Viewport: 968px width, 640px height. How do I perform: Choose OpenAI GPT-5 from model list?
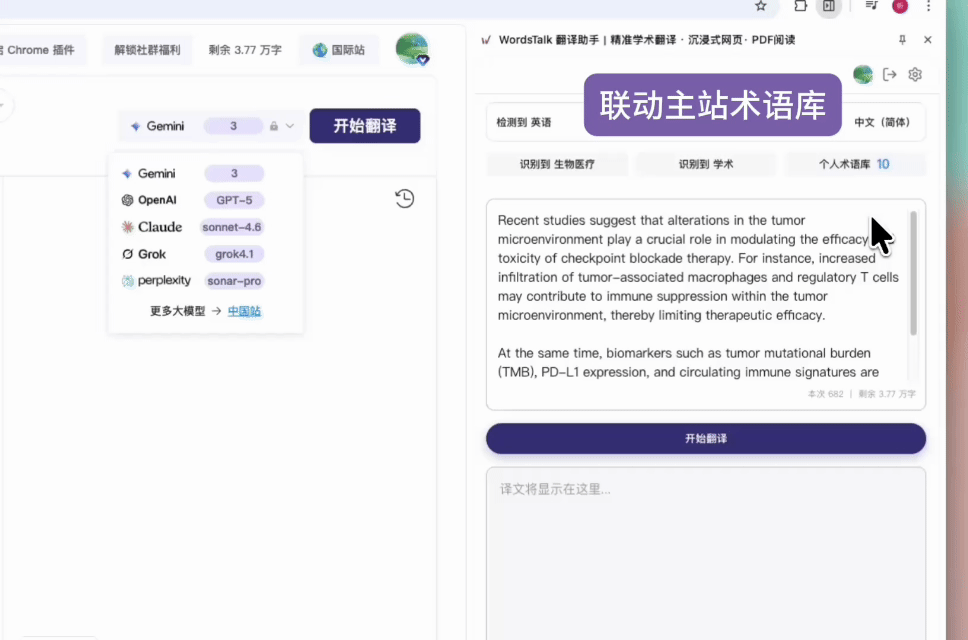point(193,200)
